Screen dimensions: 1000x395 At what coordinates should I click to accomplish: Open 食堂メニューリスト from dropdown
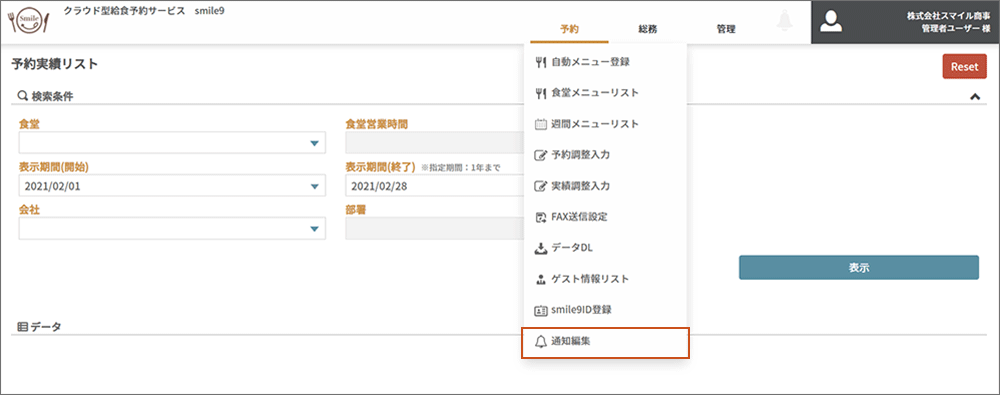click(605, 93)
